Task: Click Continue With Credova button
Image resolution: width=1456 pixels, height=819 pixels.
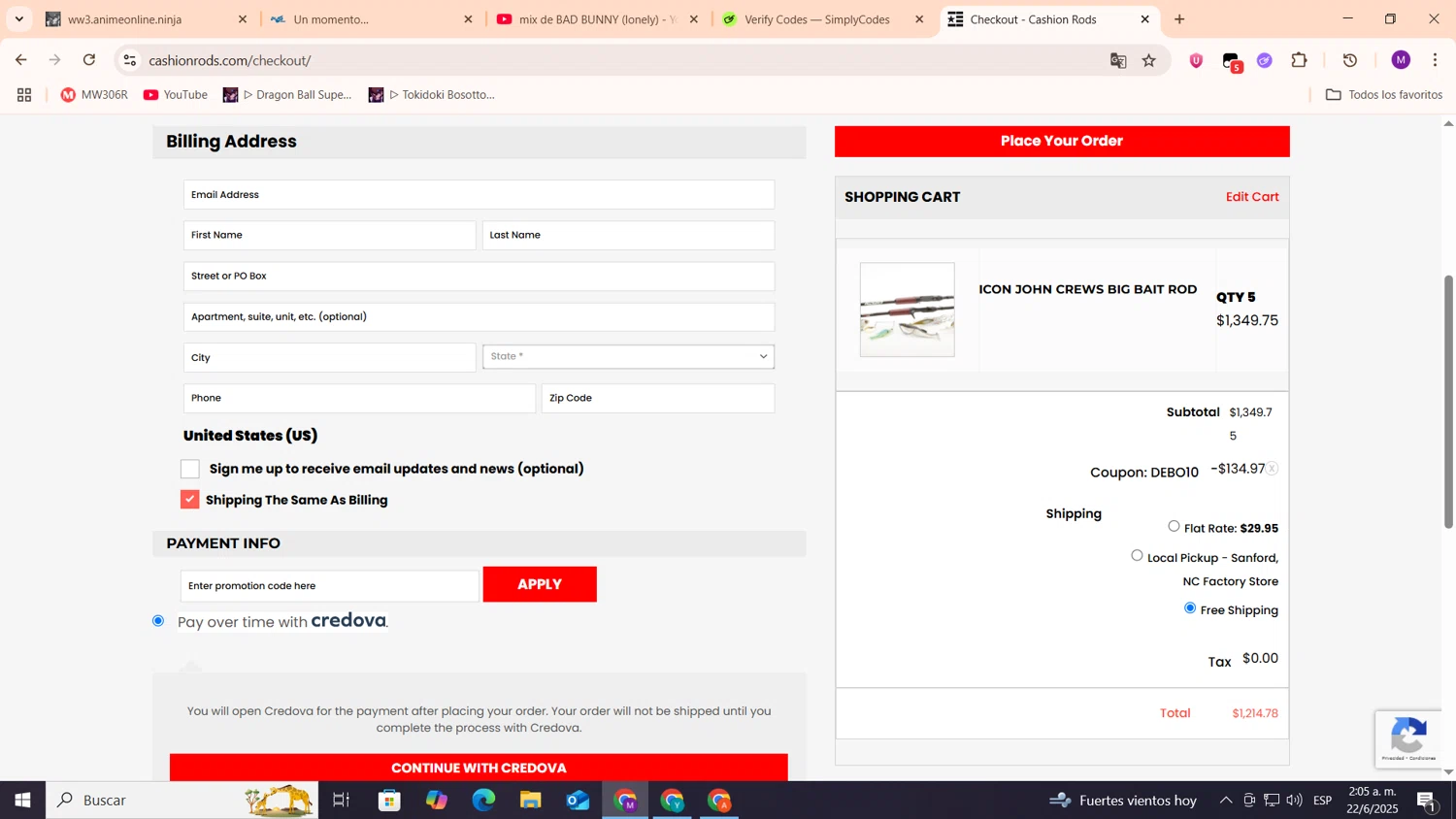Action: tap(479, 767)
